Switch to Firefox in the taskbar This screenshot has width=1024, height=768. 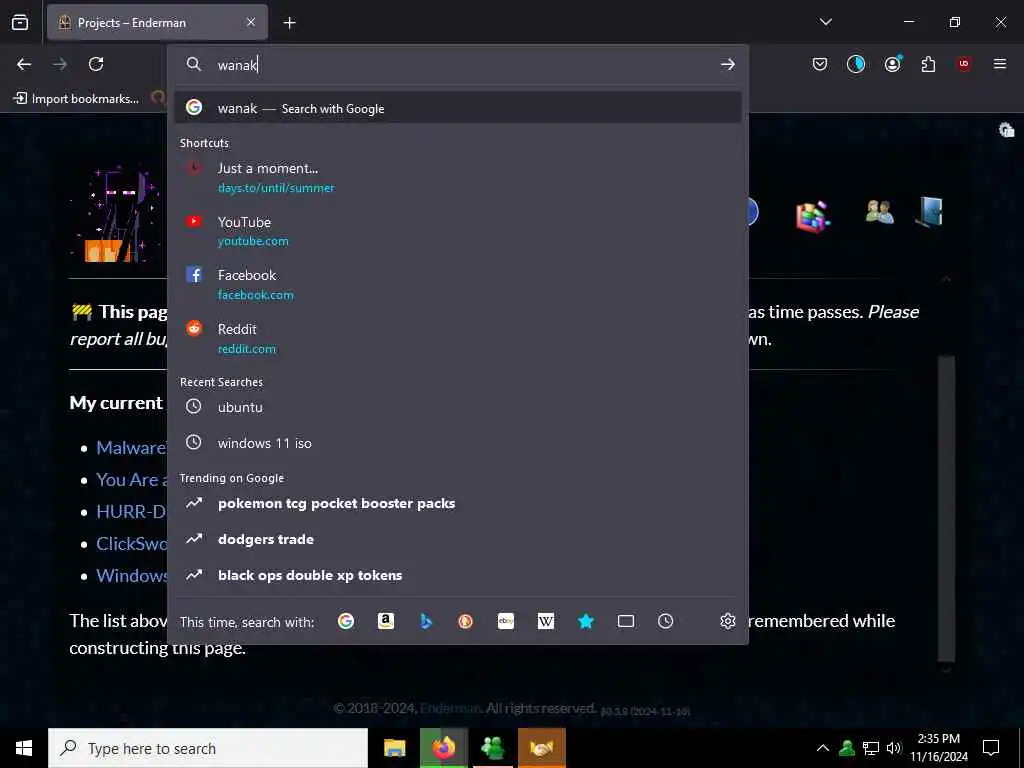click(443, 748)
